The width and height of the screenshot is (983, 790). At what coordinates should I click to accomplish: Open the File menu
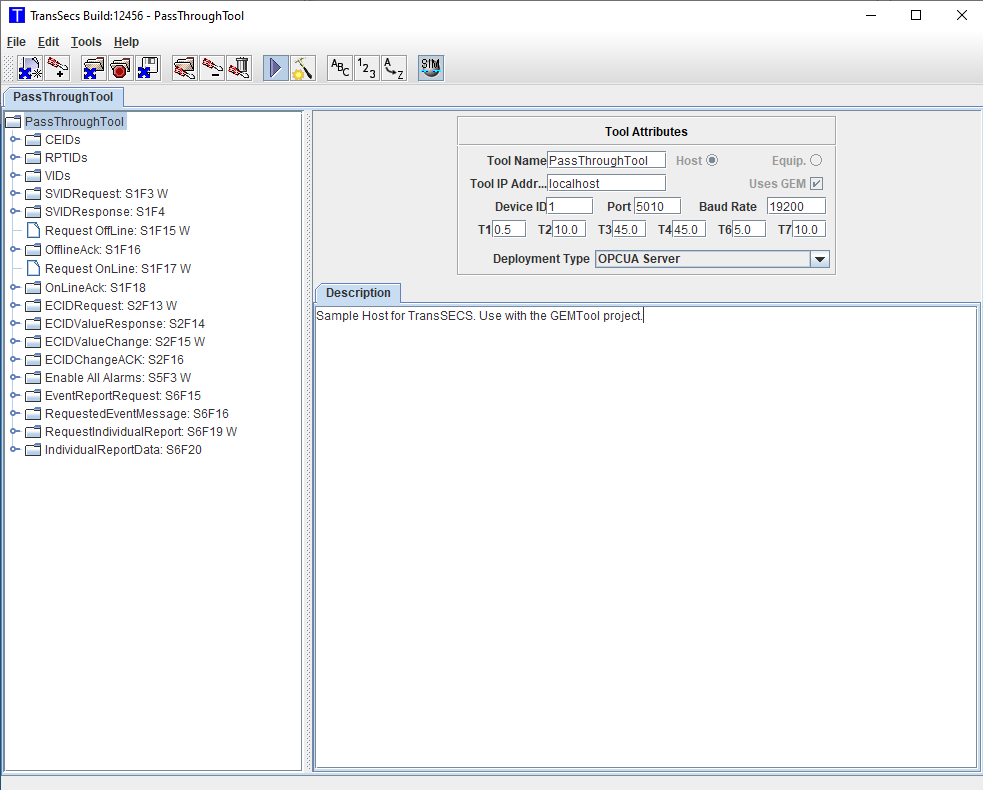click(x=16, y=42)
